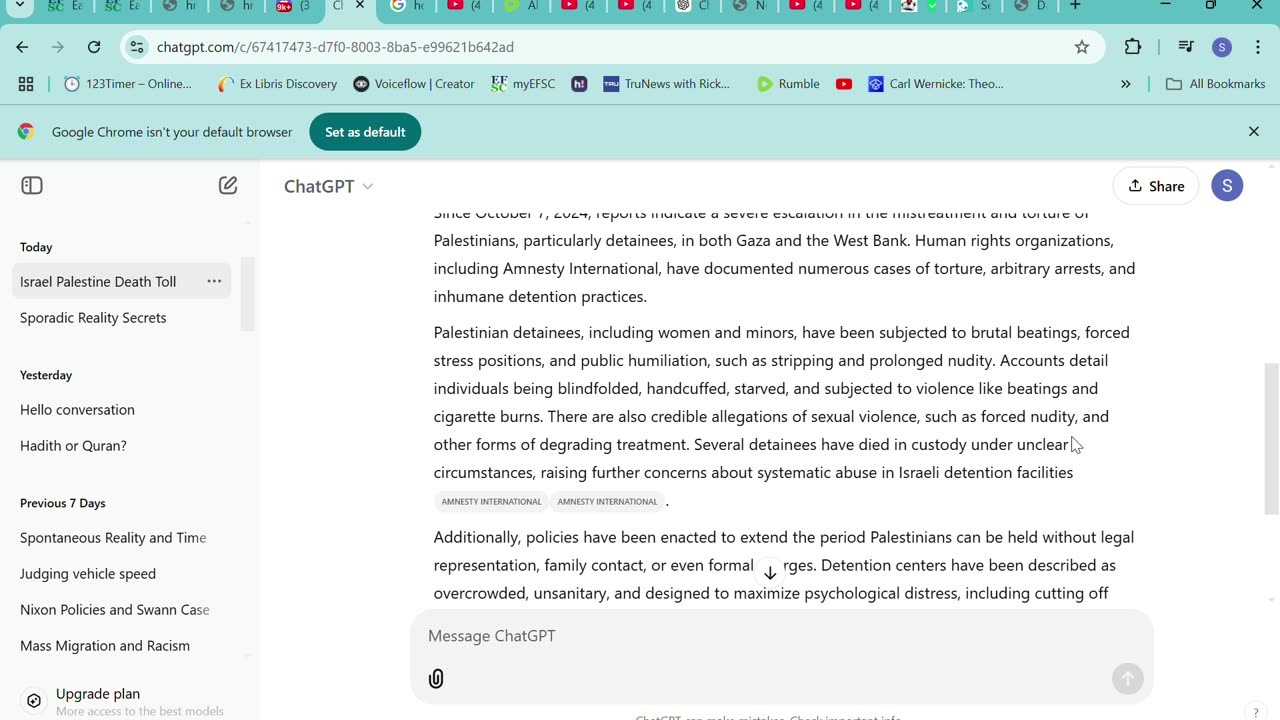
Task: Click the sidebar chat list scrollbar
Action: click(247, 294)
